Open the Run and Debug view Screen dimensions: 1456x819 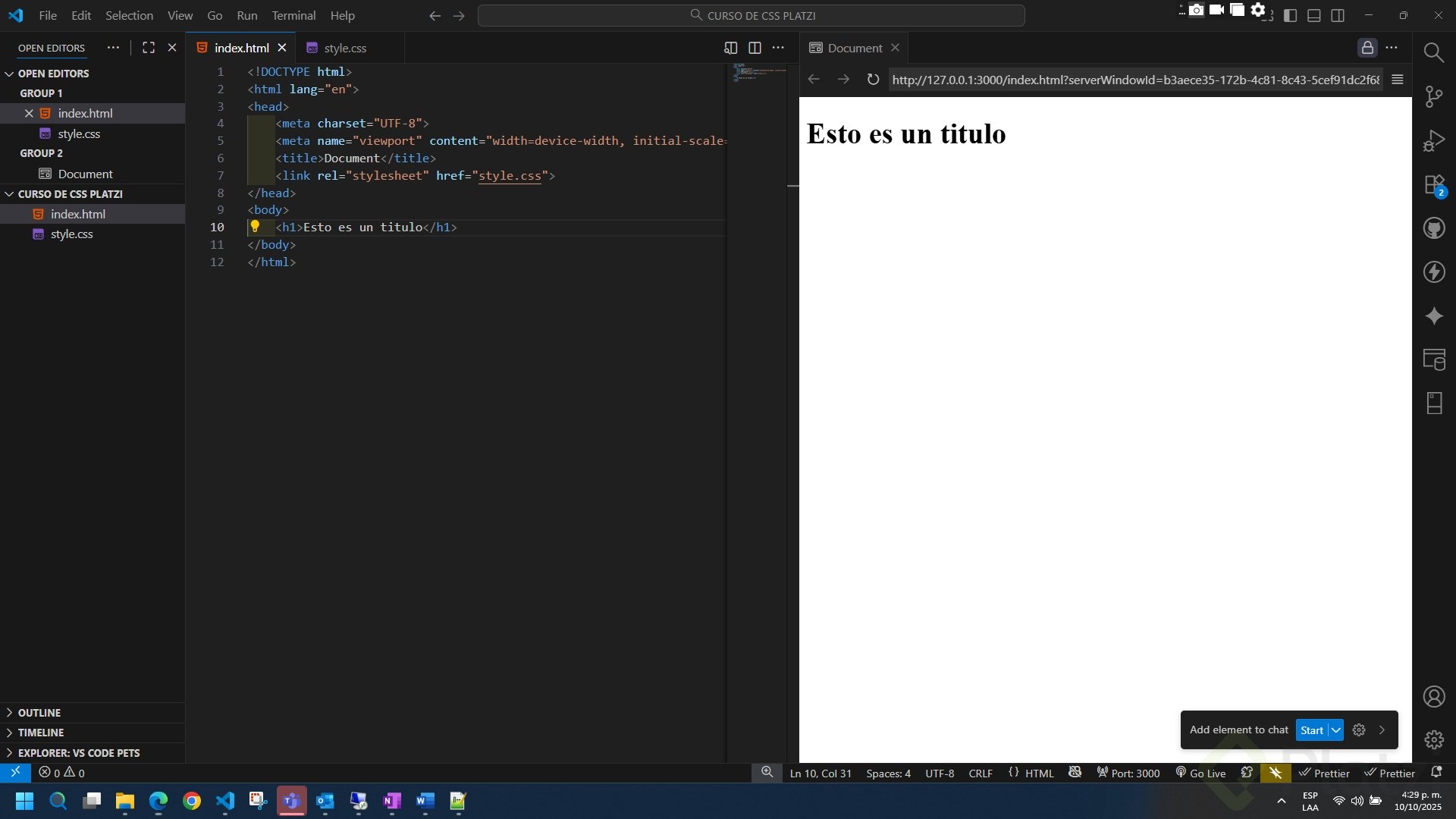point(1433,141)
